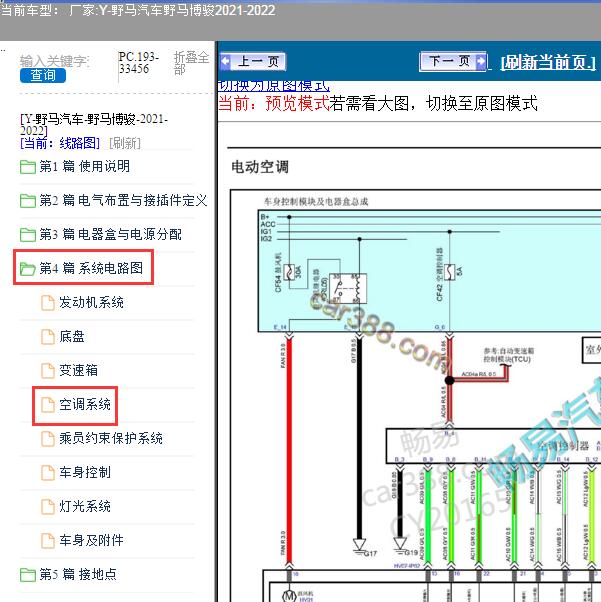Open 第2篇 电气布置与接插件定义
The image size is (601, 602).
(123, 200)
